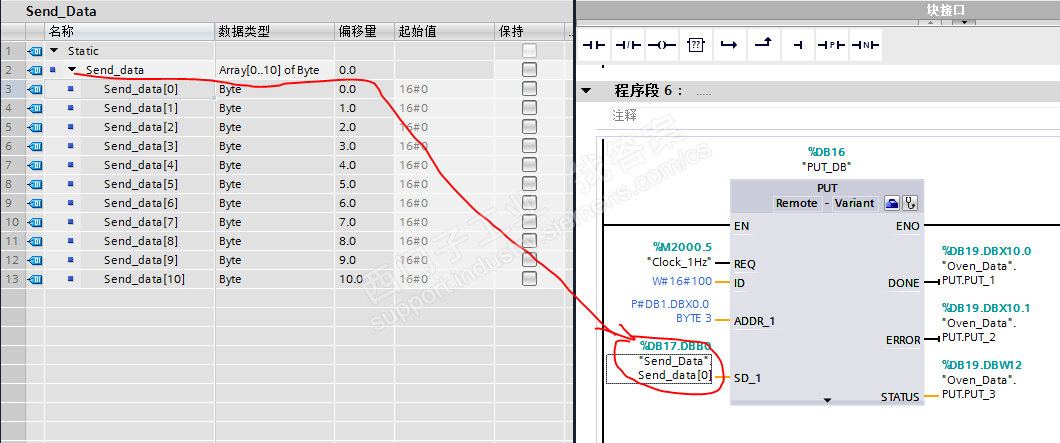Insert a normally closed contact
This screenshot has width=1060, height=443.
click(628, 45)
